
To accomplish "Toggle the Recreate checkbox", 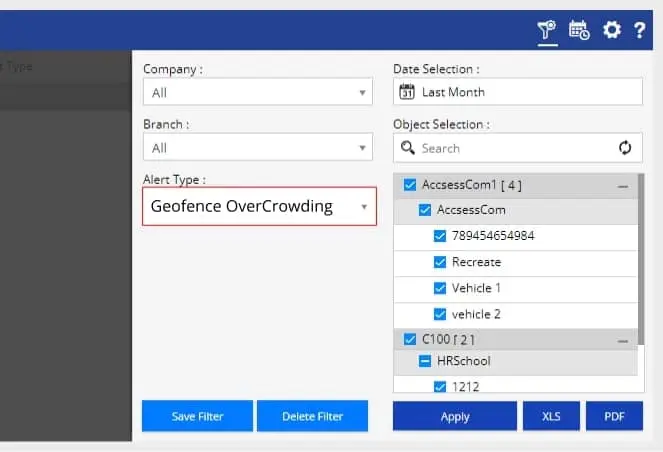I will [440, 262].
